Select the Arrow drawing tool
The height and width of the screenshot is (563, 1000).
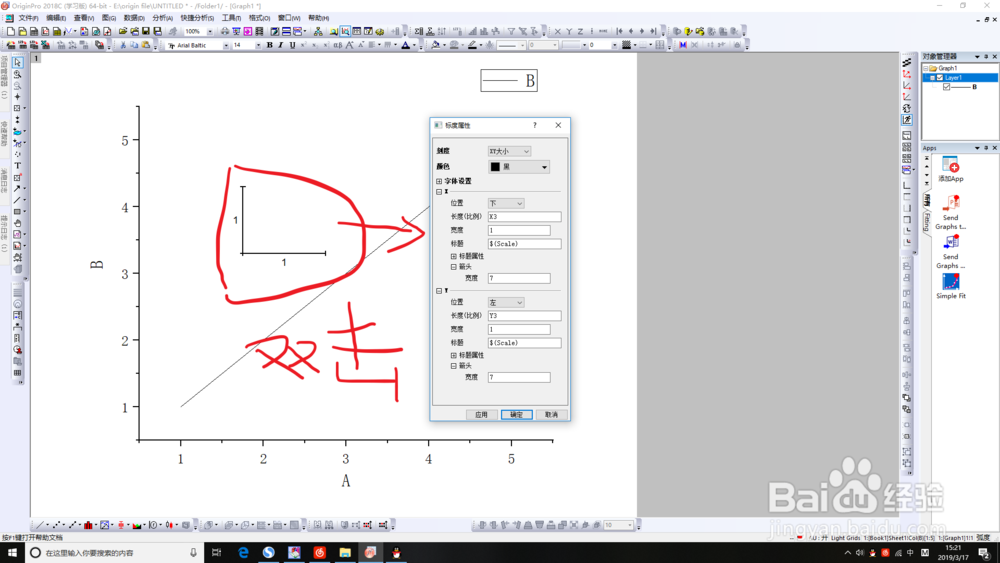click(17, 188)
